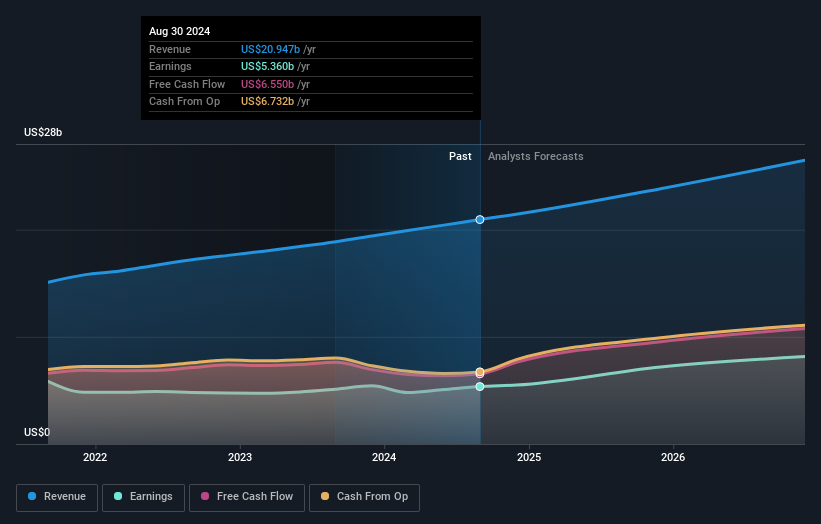Image resolution: width=821 pixels, height=524 pixels.
Task: Toggle the Revenue legend button
Action: [x=57, y=497]
